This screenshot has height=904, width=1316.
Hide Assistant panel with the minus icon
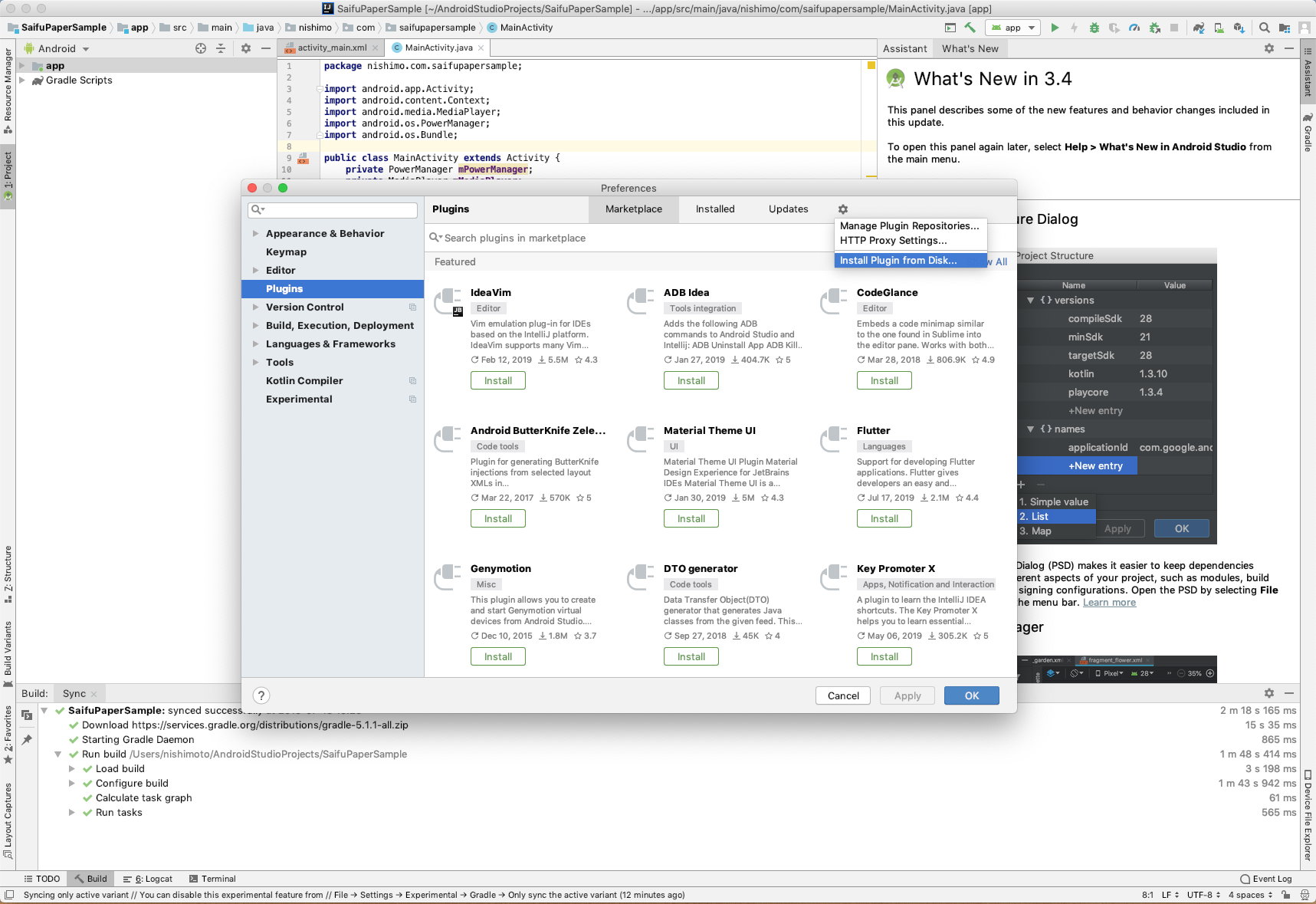1289,48
